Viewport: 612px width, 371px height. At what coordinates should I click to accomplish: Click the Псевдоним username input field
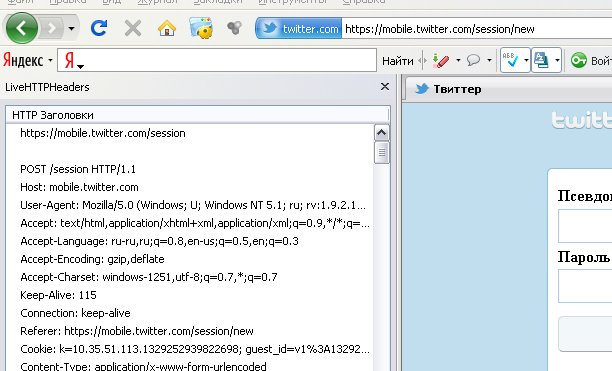point(585,226)
